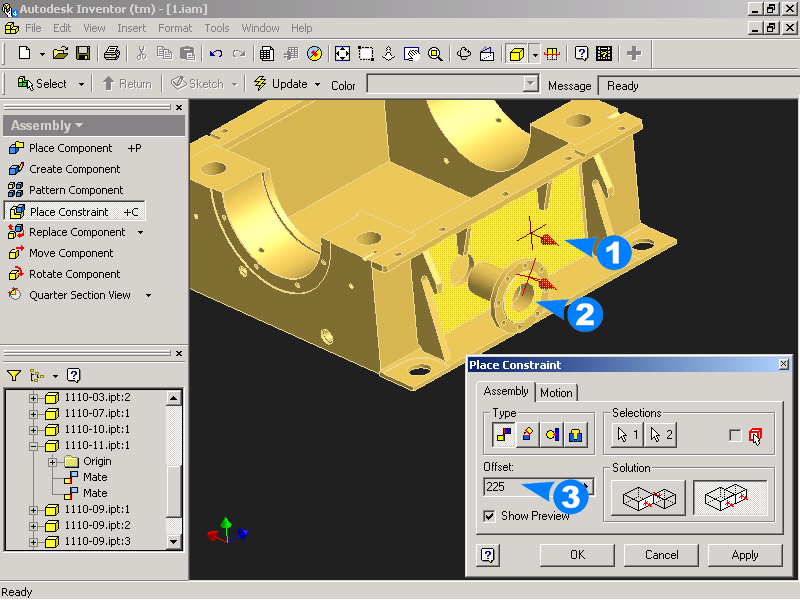The width and height of the screenshot is (800, 600).
Task: Select the Mate constraint type icon
Action: [504, 435]
